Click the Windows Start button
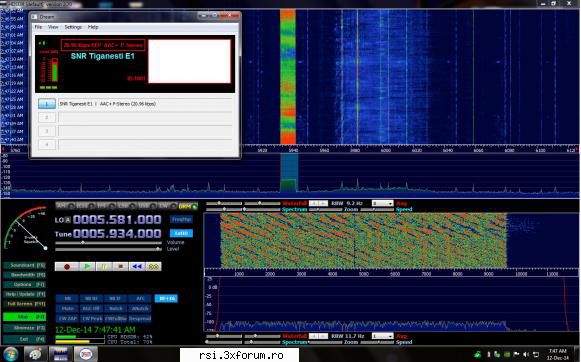Screen dimensions: 581x362 pos(10,355)
